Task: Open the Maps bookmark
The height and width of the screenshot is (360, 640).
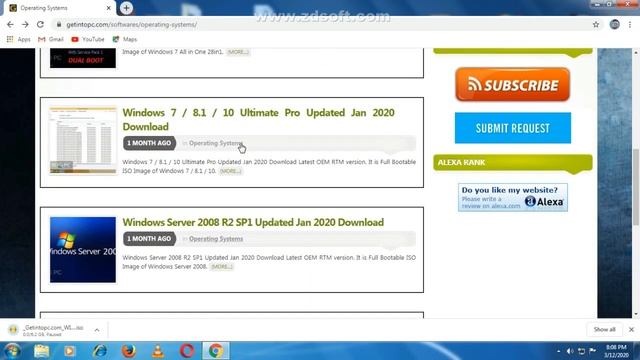Action: 125,39
